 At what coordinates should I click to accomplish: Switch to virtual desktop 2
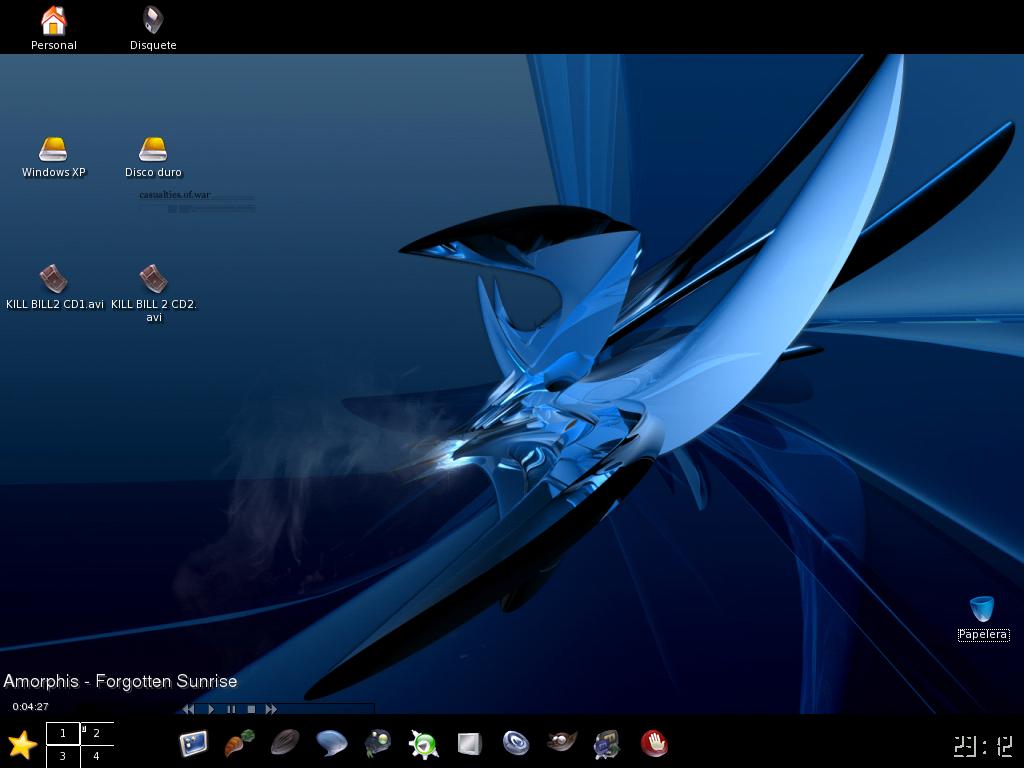pyautogui.click(x=97, y=734)
